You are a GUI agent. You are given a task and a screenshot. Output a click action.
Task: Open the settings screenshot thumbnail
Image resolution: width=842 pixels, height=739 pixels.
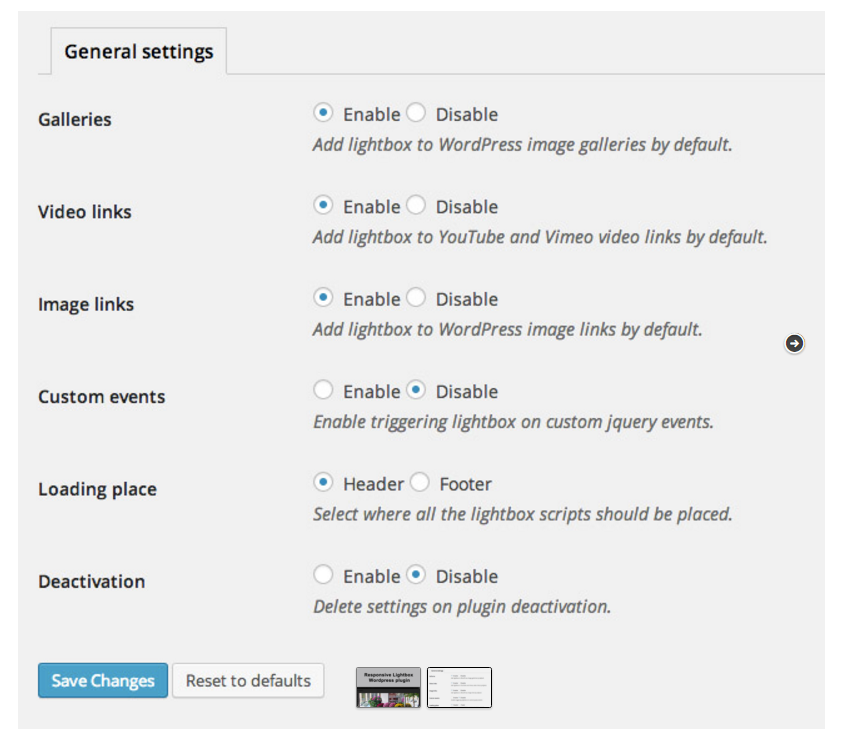coord(459,687)
